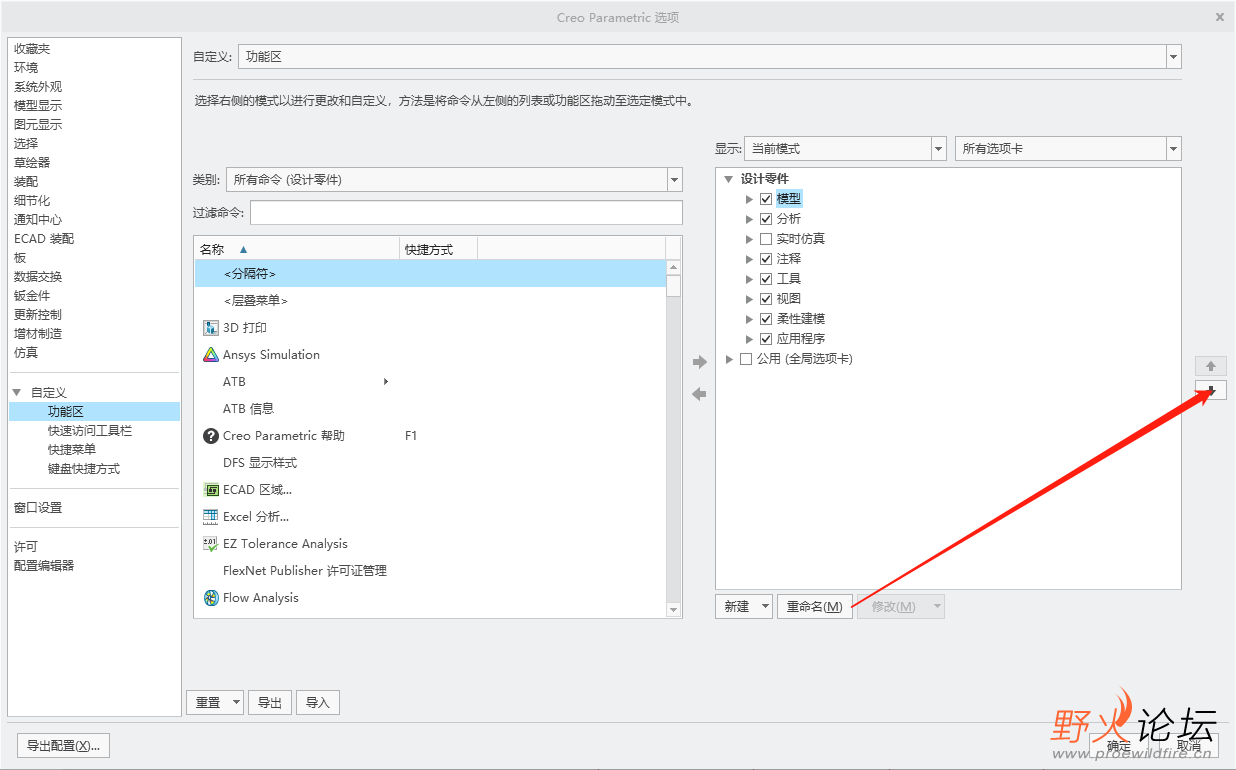Click the 快捷方式 column header
The width and height of the screenshot is (1236, 770).
pyautogui.click(x=438, y=249)
